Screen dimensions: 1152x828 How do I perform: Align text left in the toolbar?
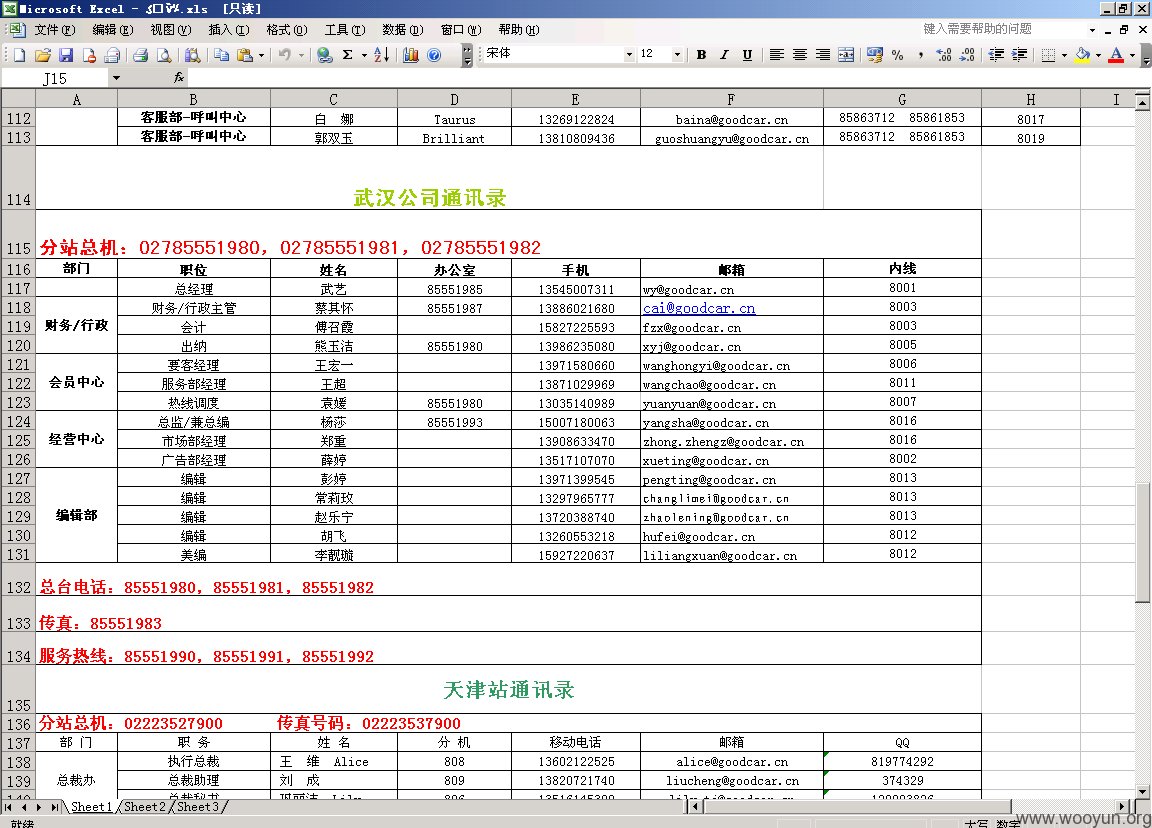point(777,55)
